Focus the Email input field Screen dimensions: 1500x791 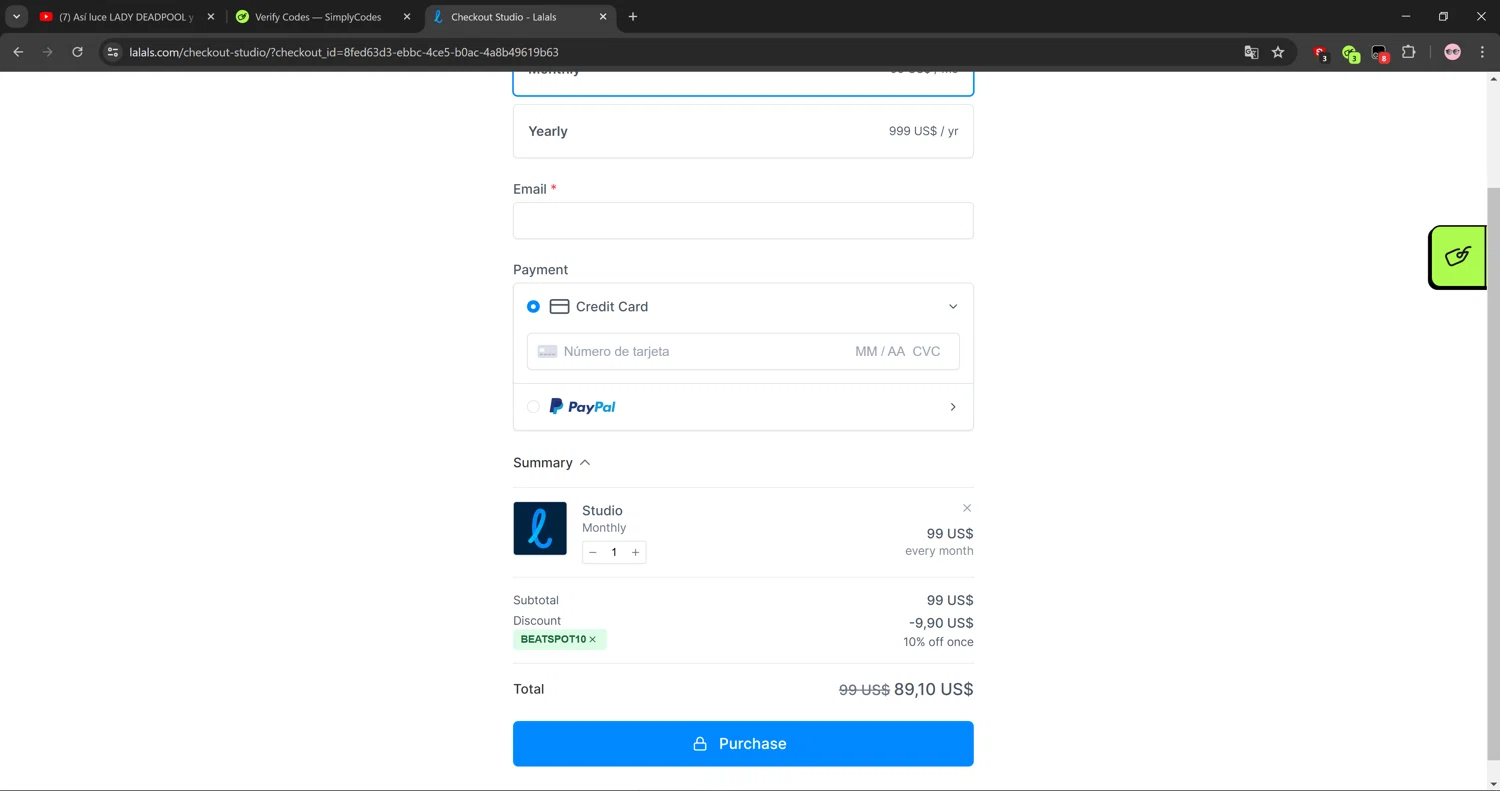pos(743,221)
